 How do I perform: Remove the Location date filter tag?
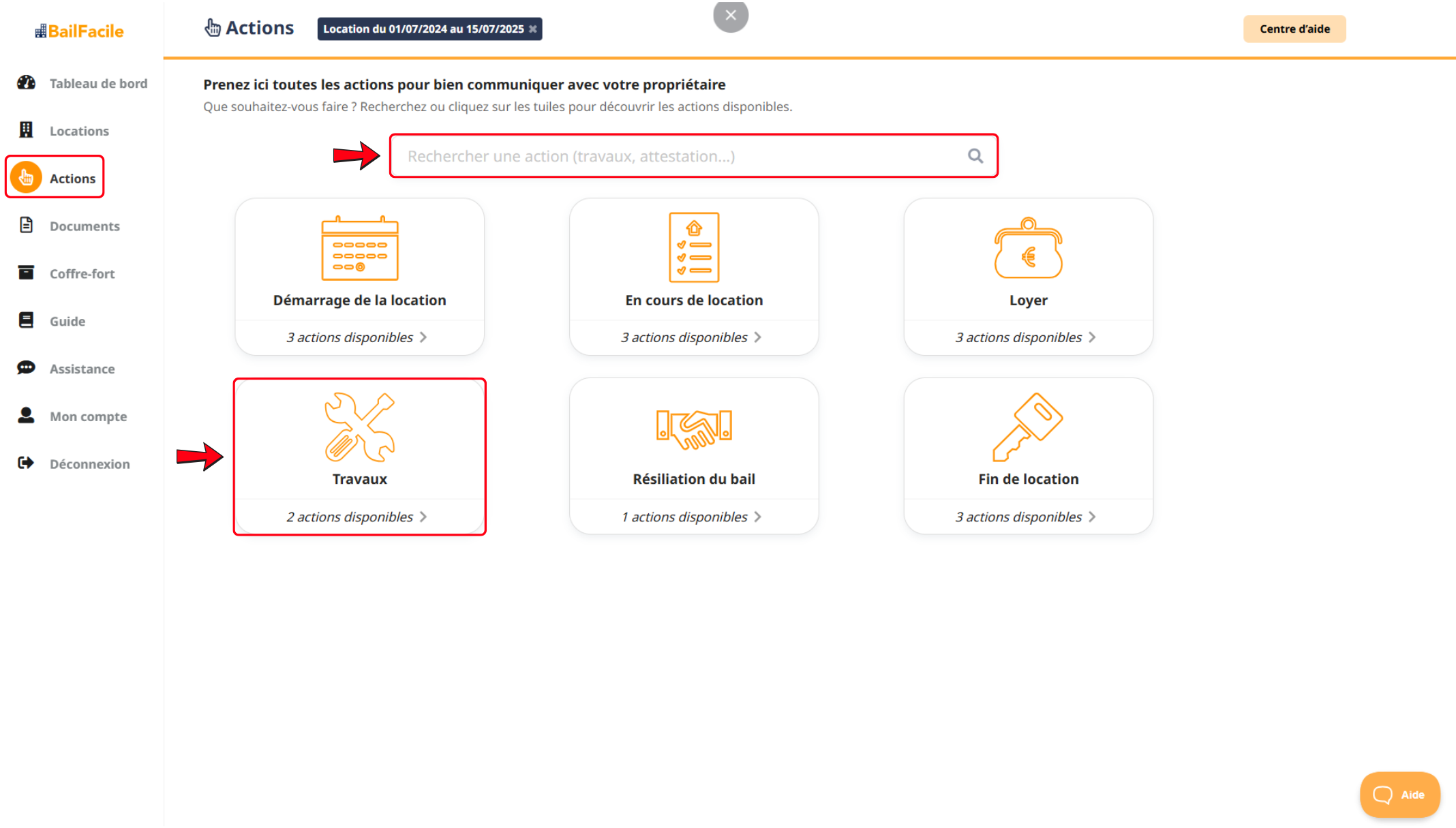533,29
